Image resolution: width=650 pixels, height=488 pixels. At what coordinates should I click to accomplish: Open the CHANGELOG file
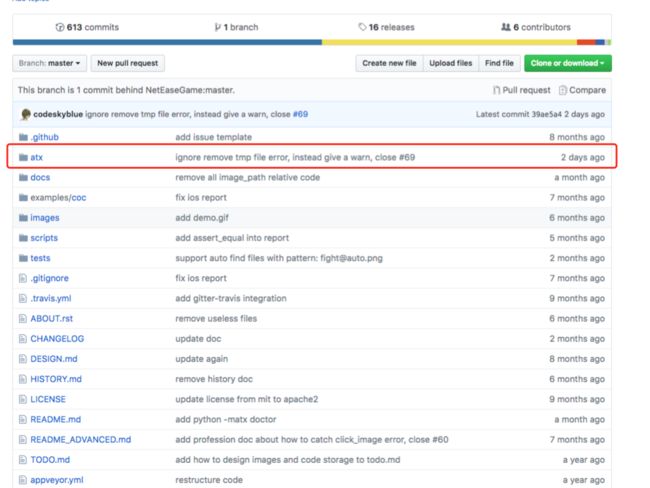click(x=57, y=339)
